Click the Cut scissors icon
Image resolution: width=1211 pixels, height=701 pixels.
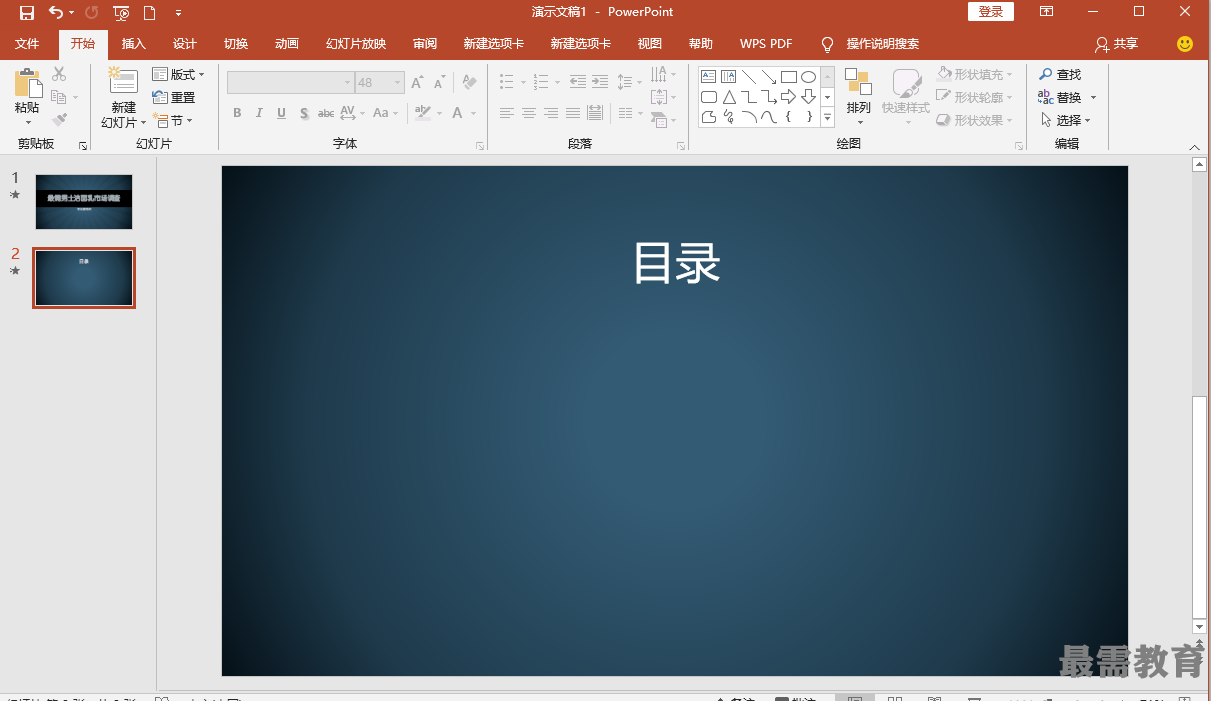click(x=59, y=74)
